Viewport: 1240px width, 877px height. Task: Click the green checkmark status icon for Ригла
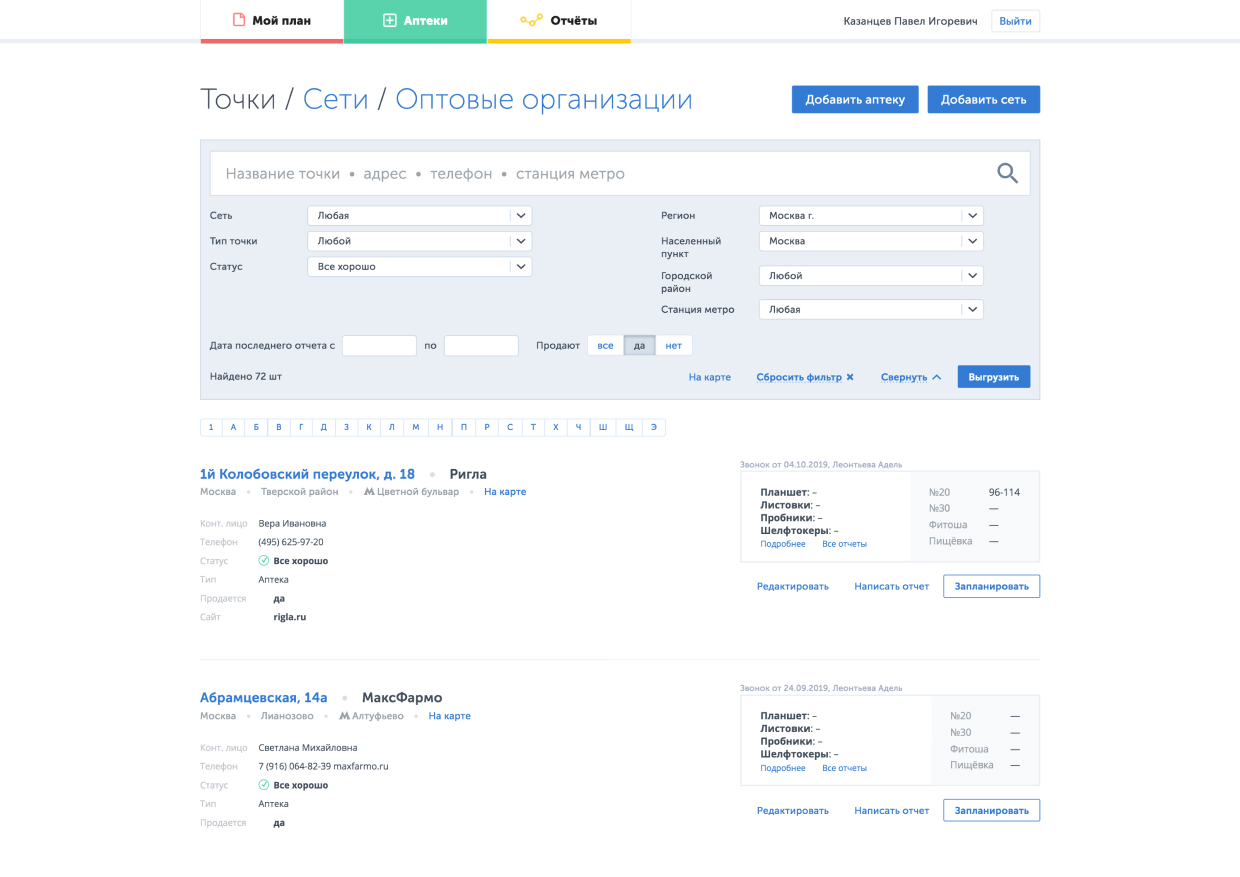[x=264, y=561]
